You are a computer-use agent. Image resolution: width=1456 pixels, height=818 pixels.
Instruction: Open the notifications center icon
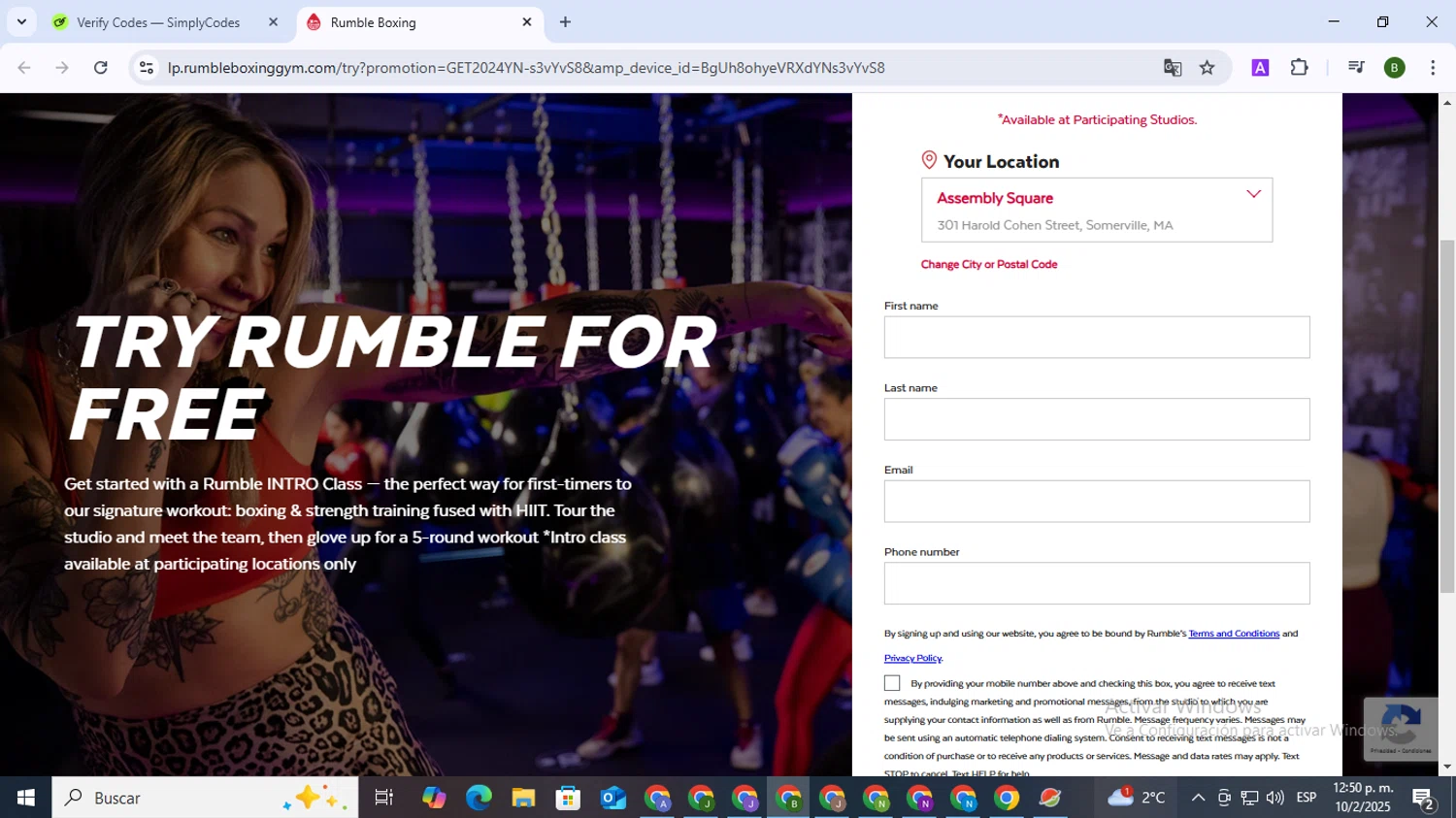point(1424,798)
